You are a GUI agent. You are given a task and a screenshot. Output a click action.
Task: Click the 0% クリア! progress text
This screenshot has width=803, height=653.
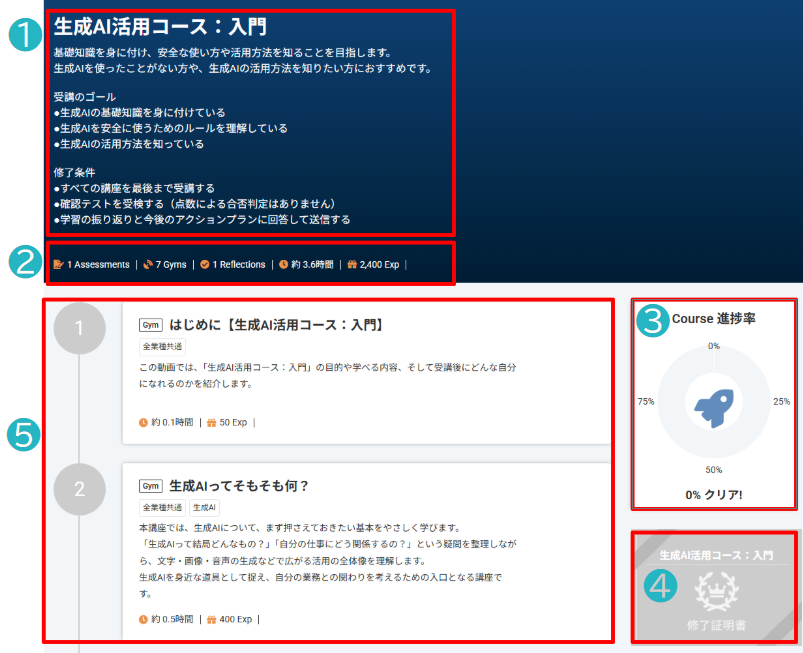[x=714, y=495]
